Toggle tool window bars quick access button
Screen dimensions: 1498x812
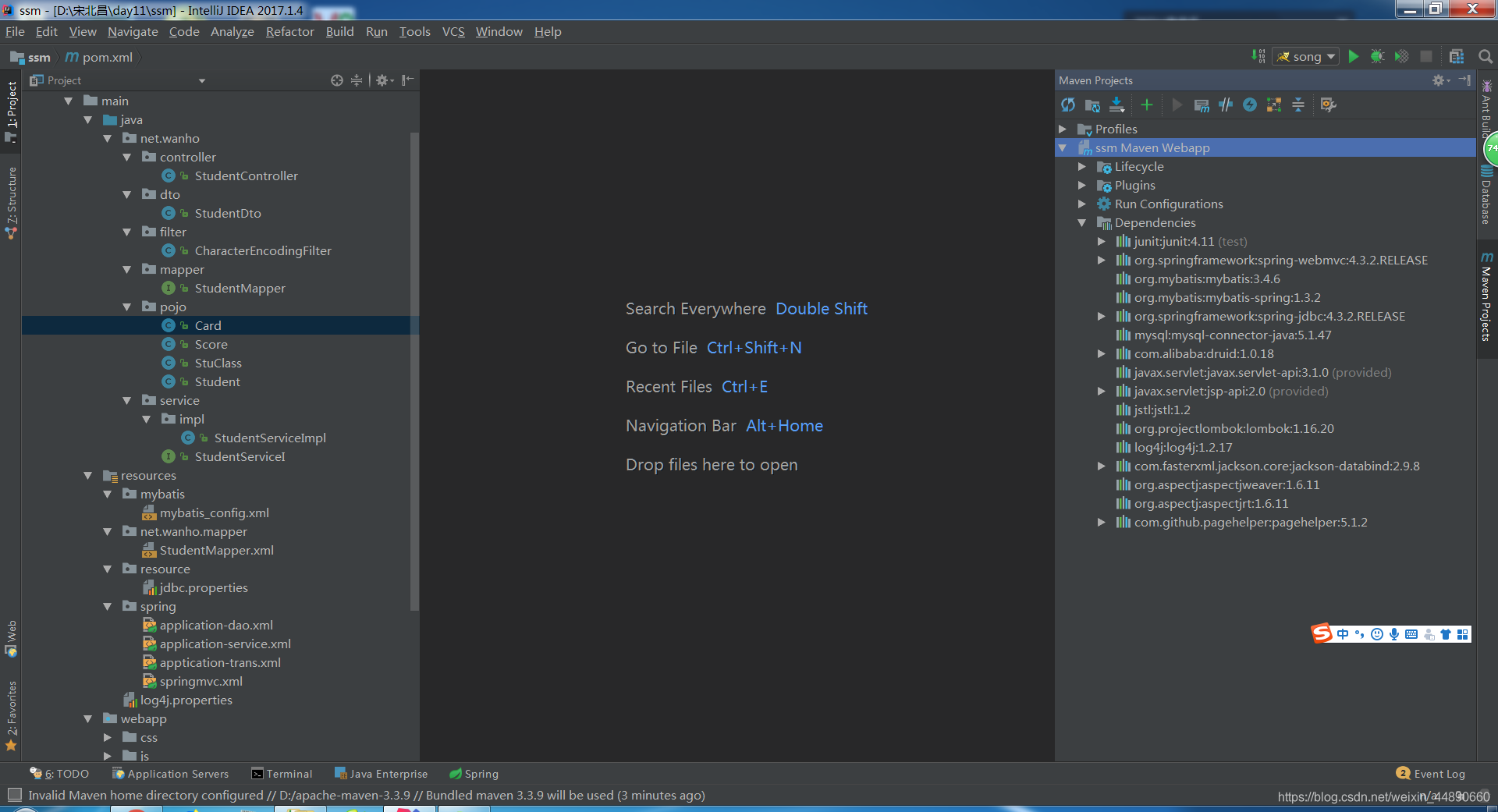(14, 795)
